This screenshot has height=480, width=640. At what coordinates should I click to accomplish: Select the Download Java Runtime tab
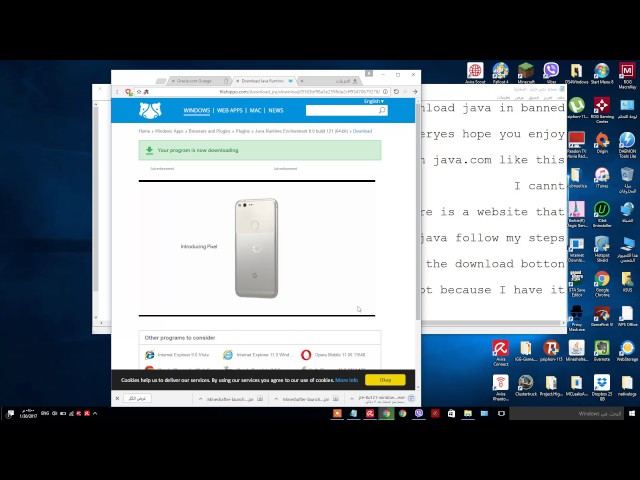click(264, 81)
